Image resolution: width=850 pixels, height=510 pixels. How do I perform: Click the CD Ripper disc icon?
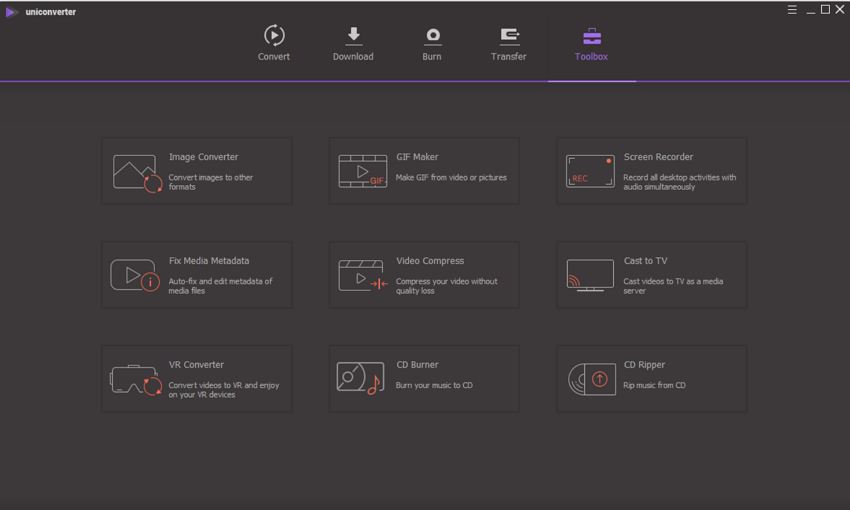click(592, 379)
